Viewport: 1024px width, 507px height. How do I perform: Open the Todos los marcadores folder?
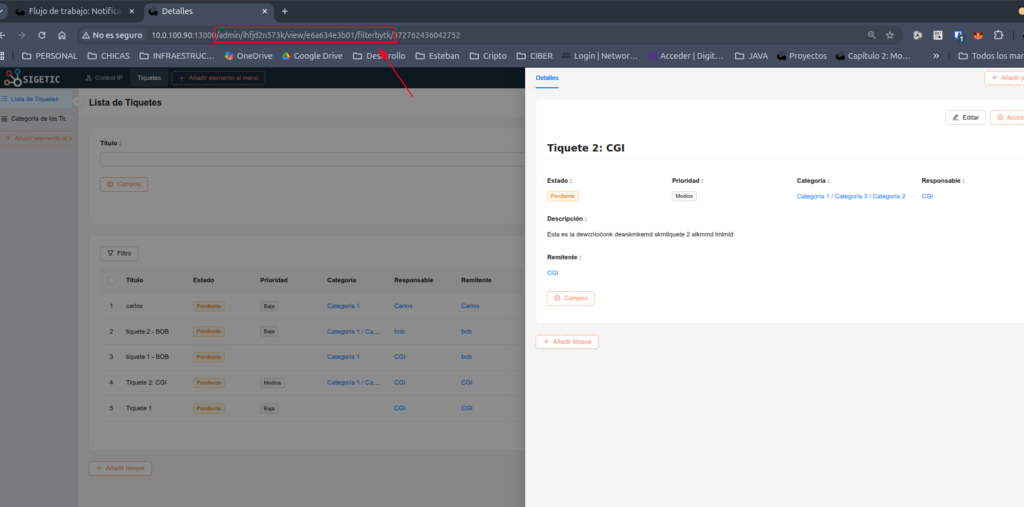[x=991, y=56]
